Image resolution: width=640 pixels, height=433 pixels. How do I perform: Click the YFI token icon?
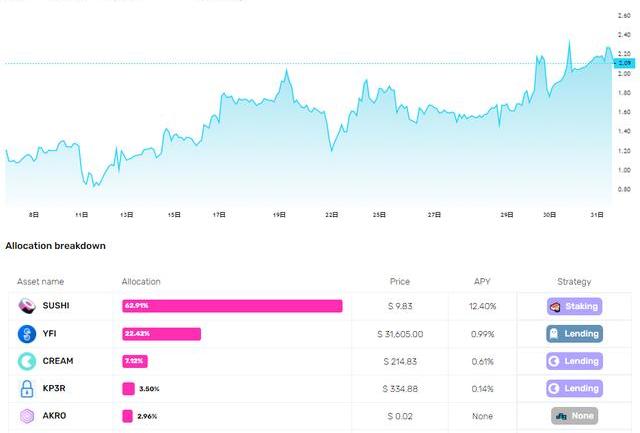coord(27,333)
